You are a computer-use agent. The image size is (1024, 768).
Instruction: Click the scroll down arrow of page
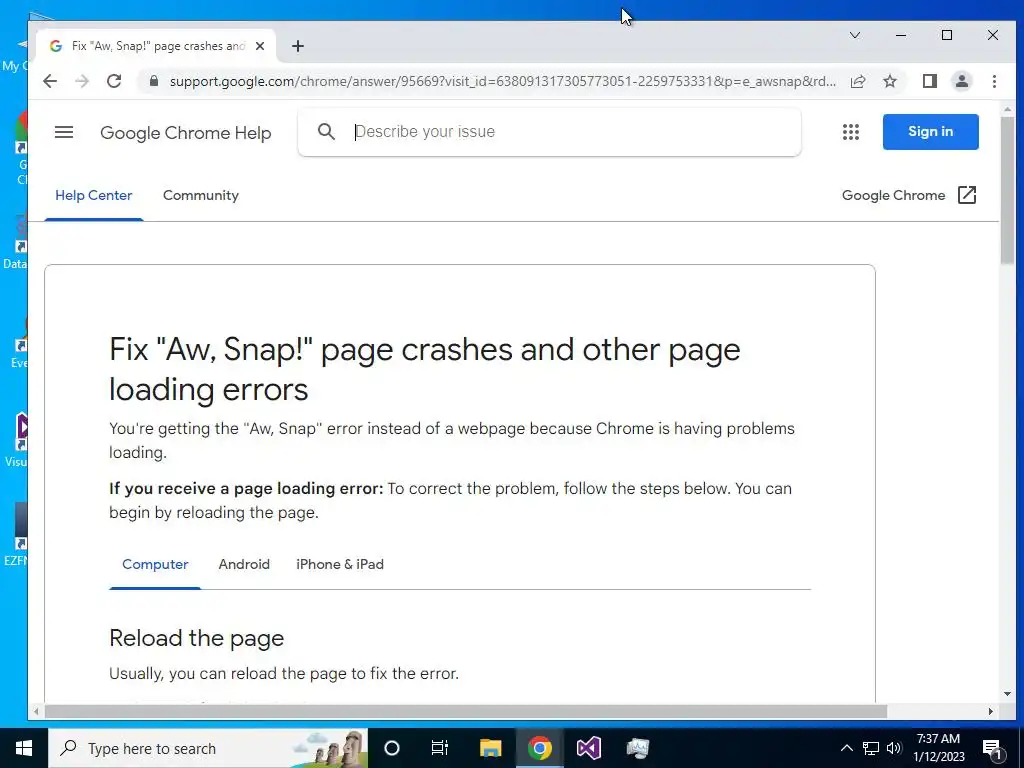1007,694
